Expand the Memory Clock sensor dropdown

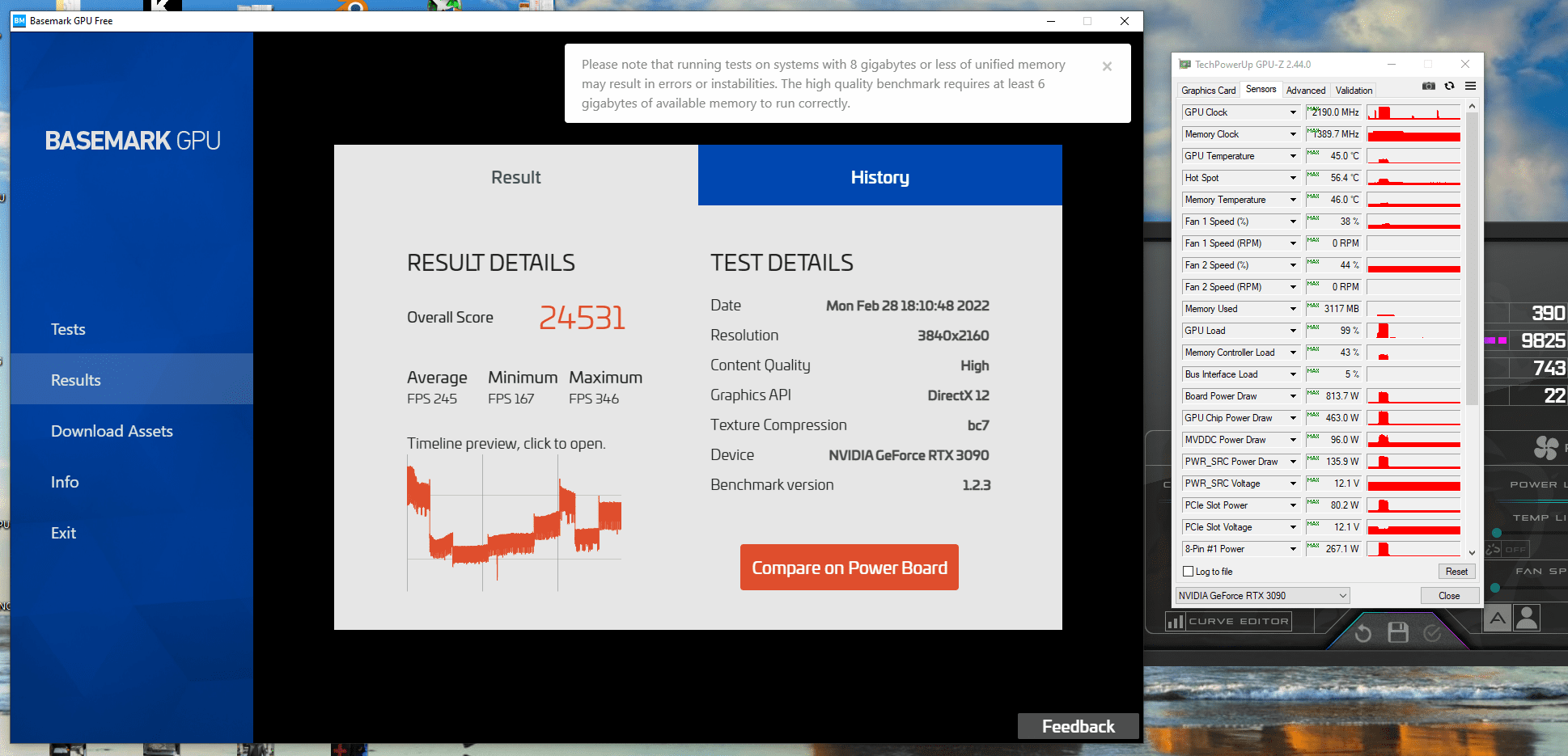[1293, 134]
